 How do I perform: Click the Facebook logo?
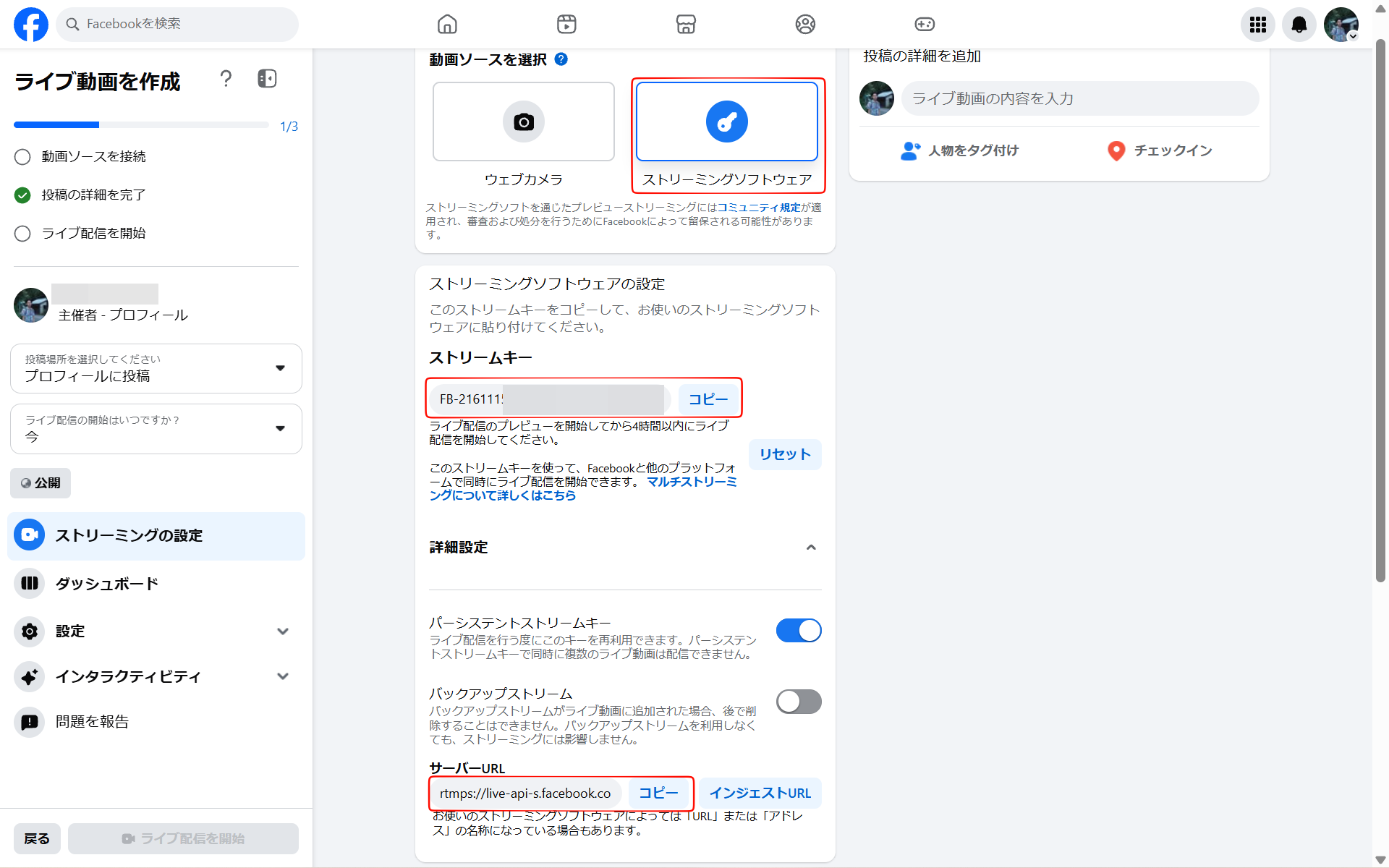point(31,24)
